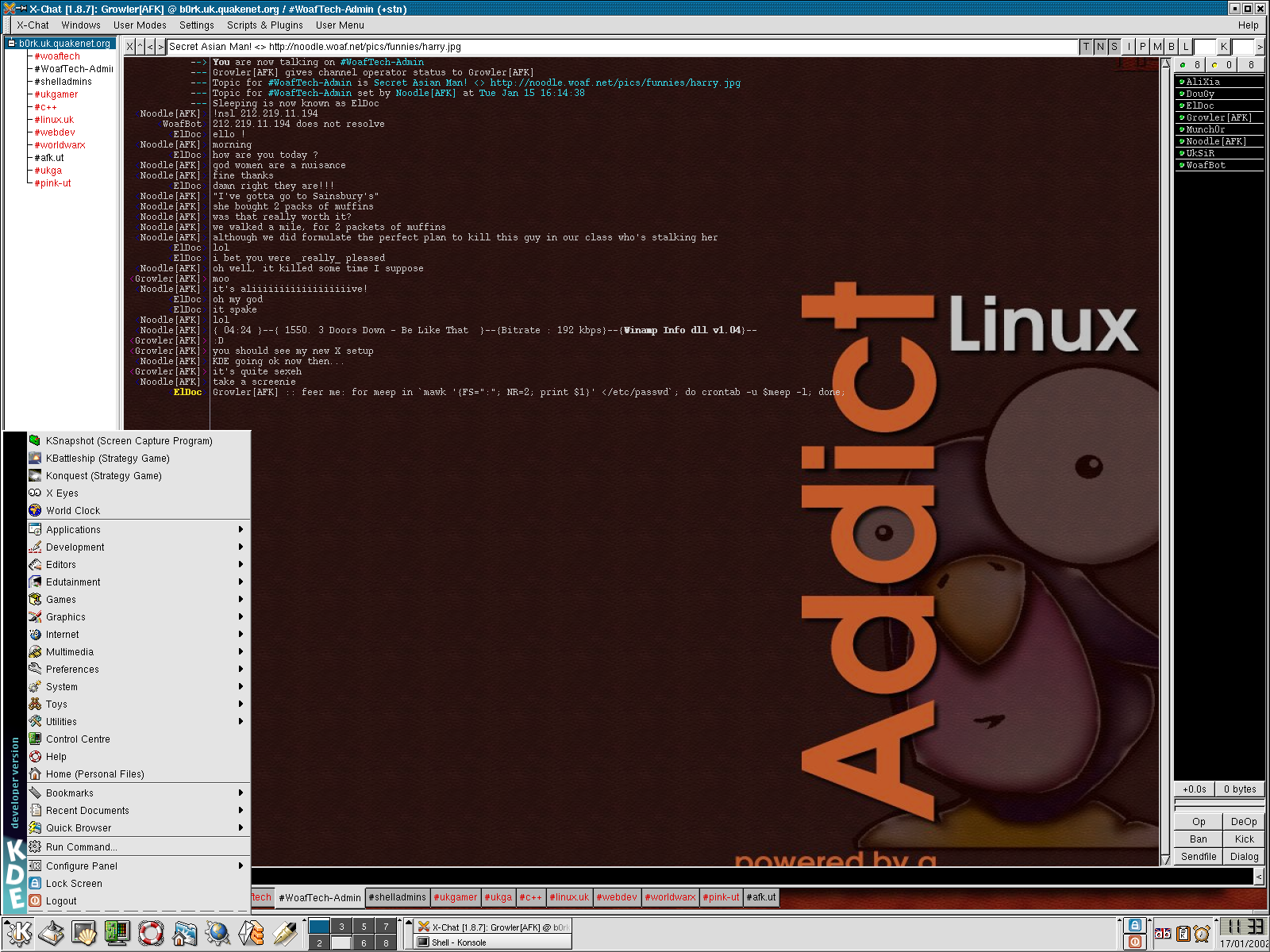Click the blue lock screen panel button
Image resolution: width=1270 pixels, height=952 pixels.
[x=1135, y=925]
